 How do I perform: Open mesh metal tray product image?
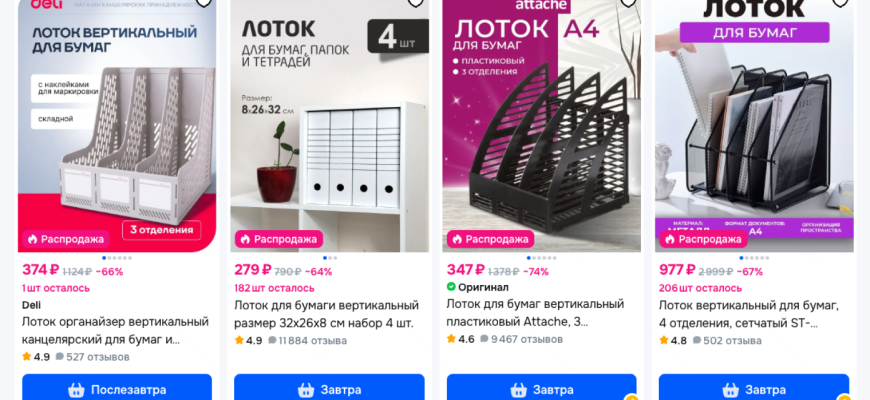(x=754, y=126)
